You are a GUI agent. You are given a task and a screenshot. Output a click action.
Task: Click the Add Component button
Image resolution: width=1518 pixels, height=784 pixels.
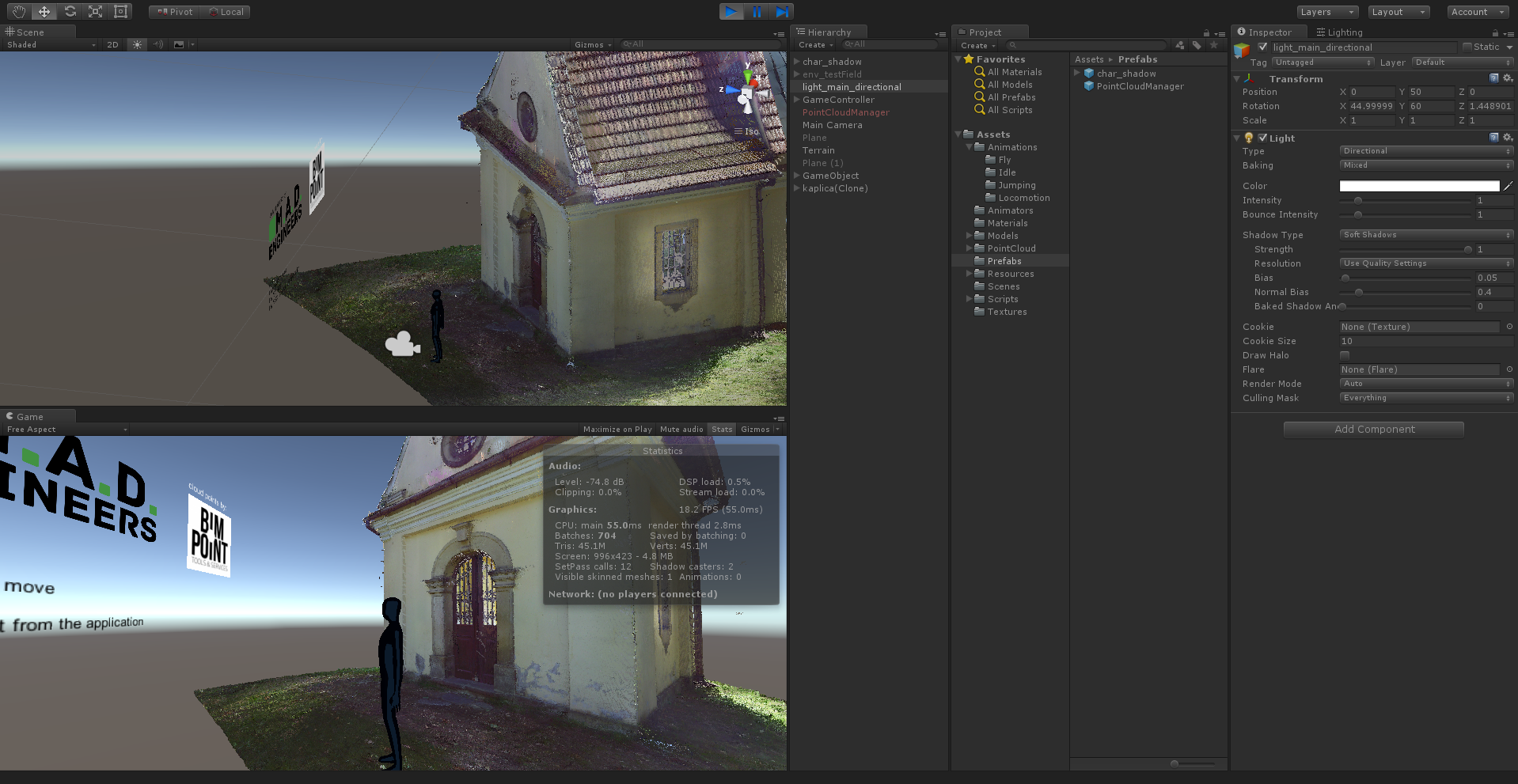point(1374,430)
